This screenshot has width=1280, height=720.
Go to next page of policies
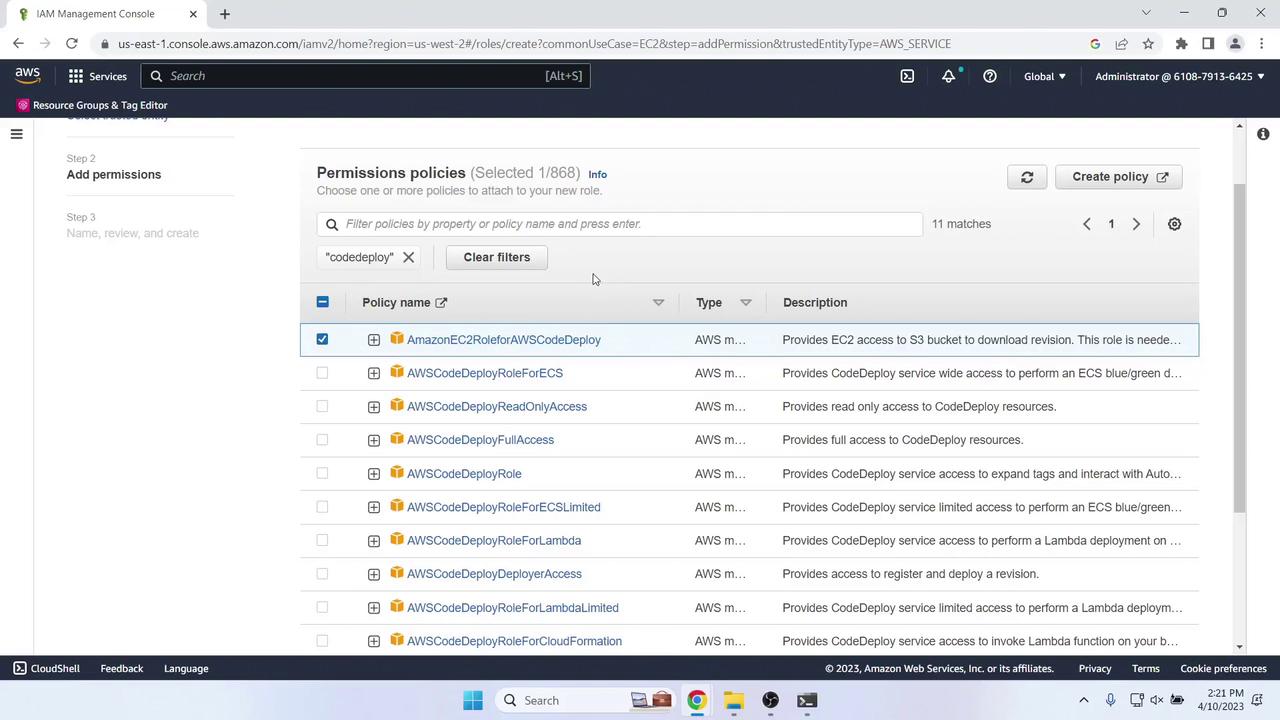click(1136, 224)
